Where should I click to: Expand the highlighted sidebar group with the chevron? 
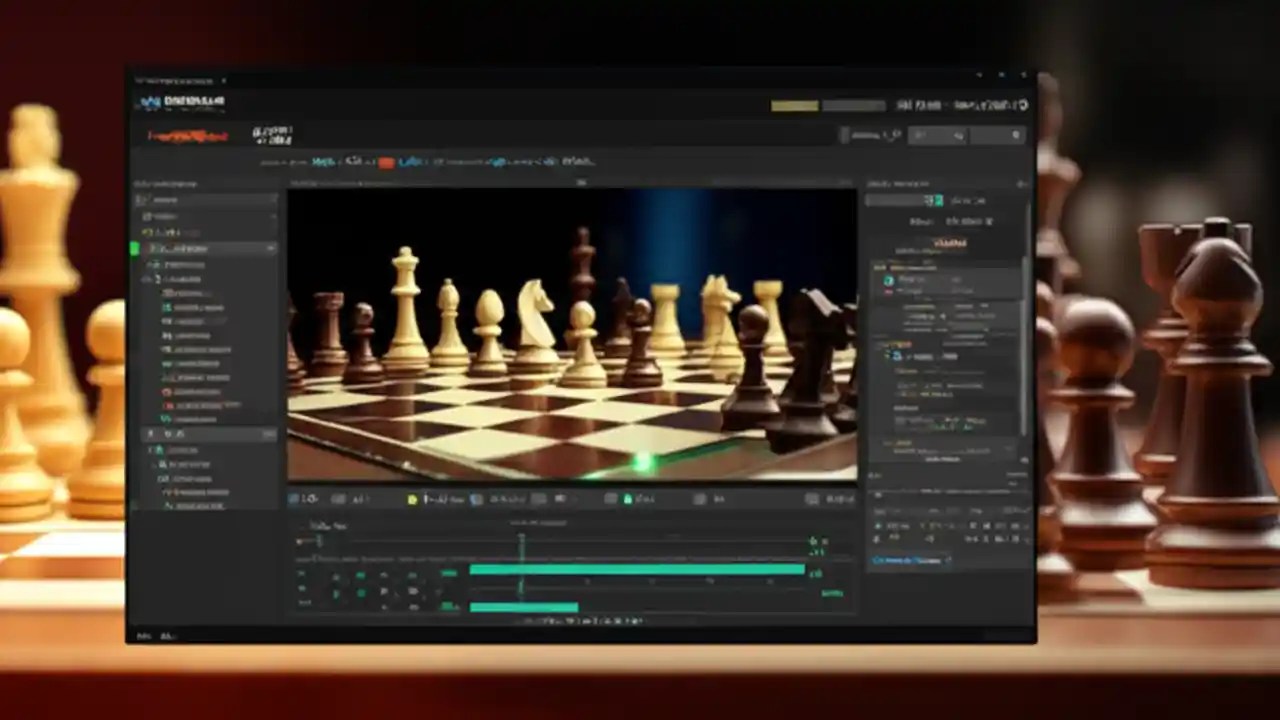pyautogui.click(x=272, y=248)
